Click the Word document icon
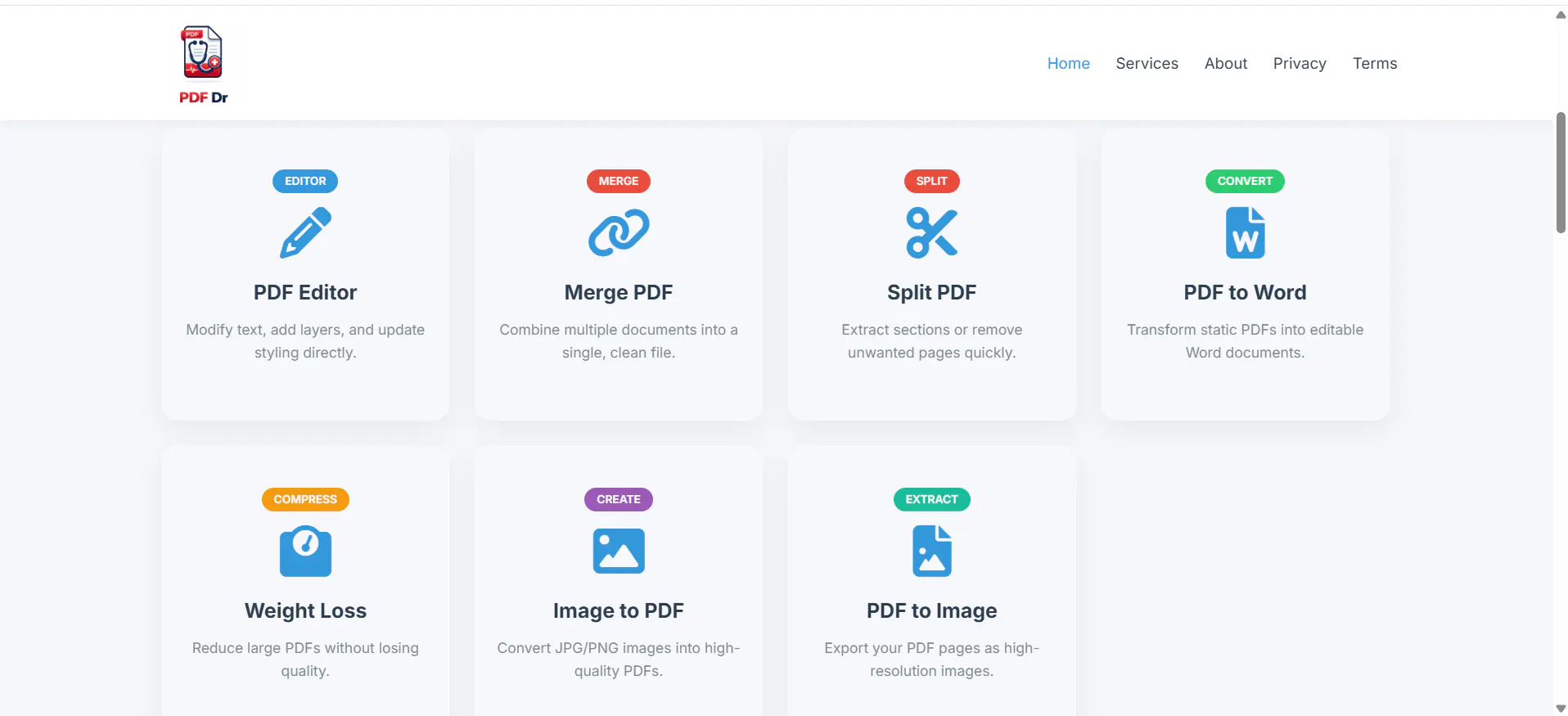The image size is (1568, 716). [1245, 232]
